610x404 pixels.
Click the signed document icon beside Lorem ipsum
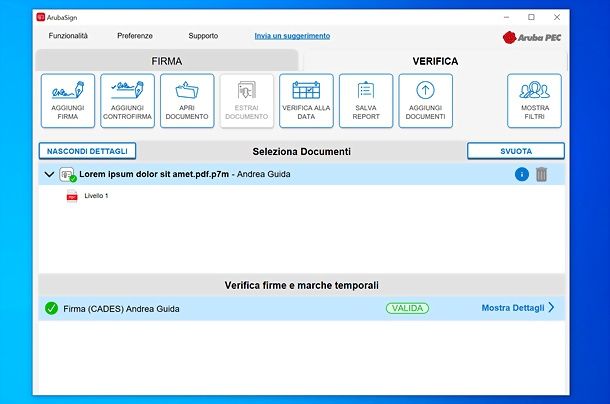coord(67,174)
